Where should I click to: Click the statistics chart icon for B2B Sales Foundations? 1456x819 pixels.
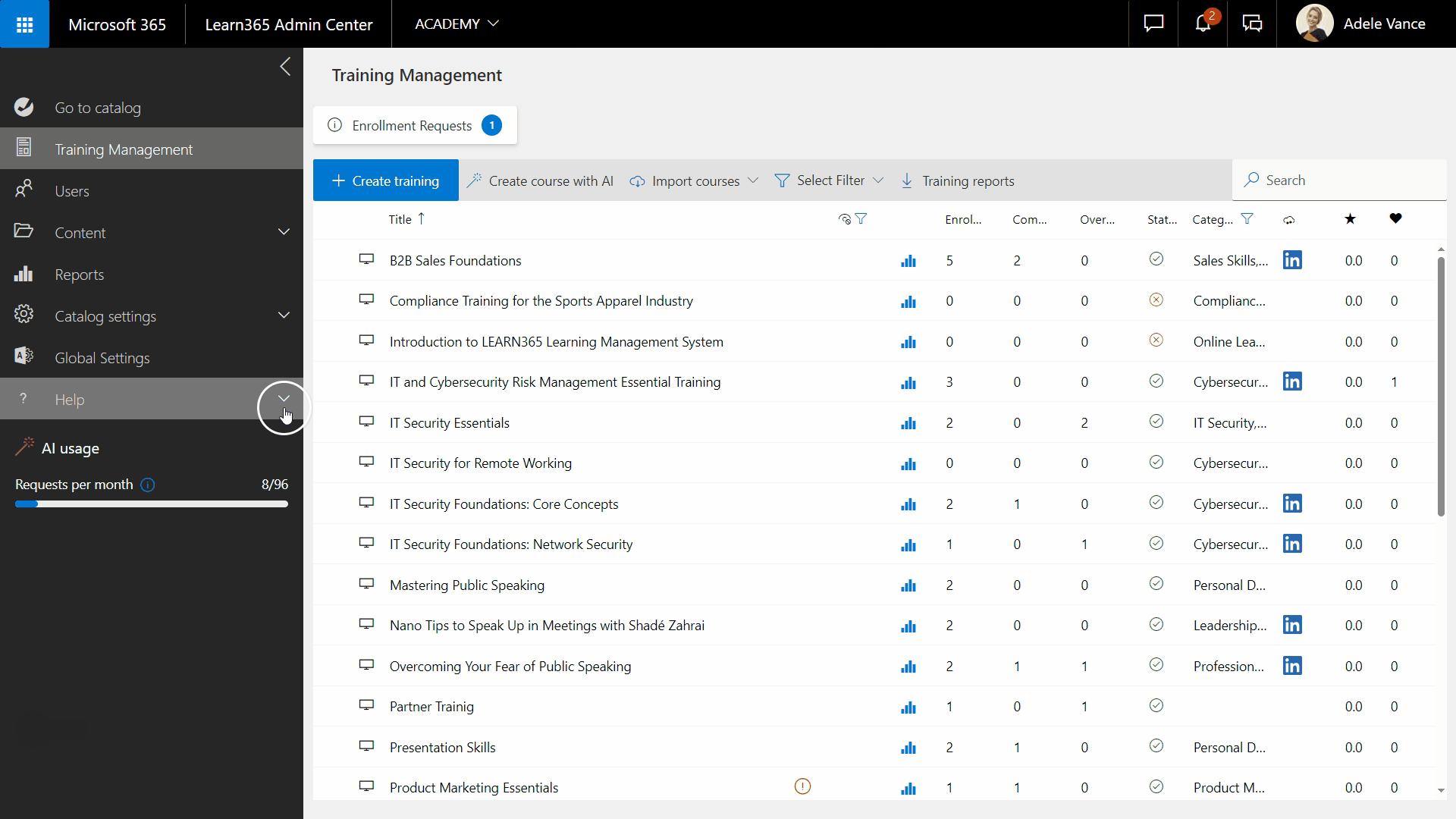[x=908, y=261]
